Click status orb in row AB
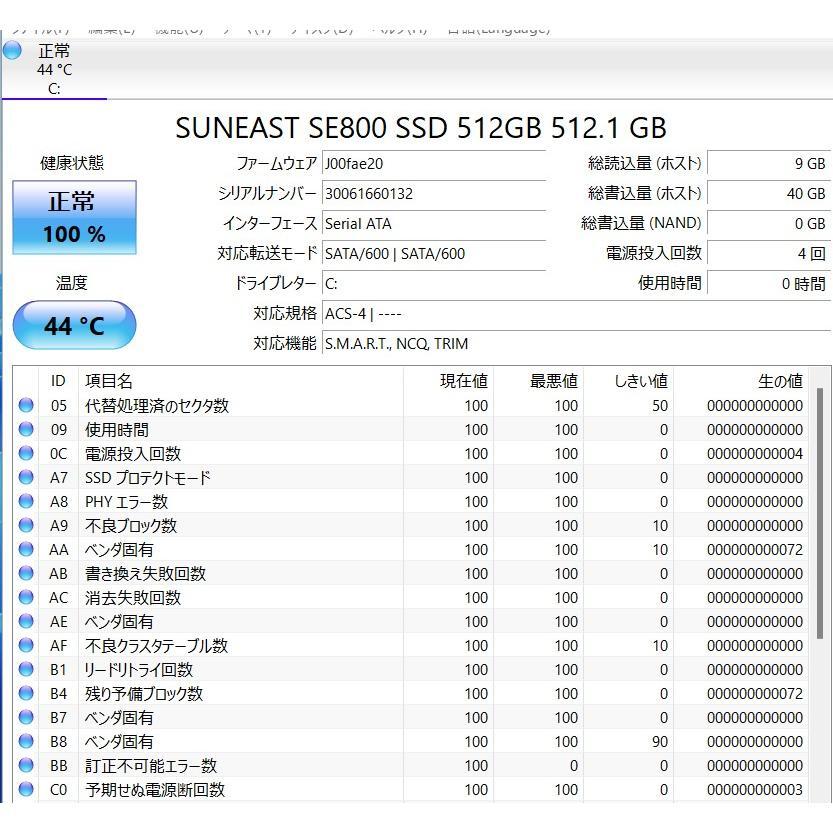The image size is (833, 833). click(x=26, y=573)
